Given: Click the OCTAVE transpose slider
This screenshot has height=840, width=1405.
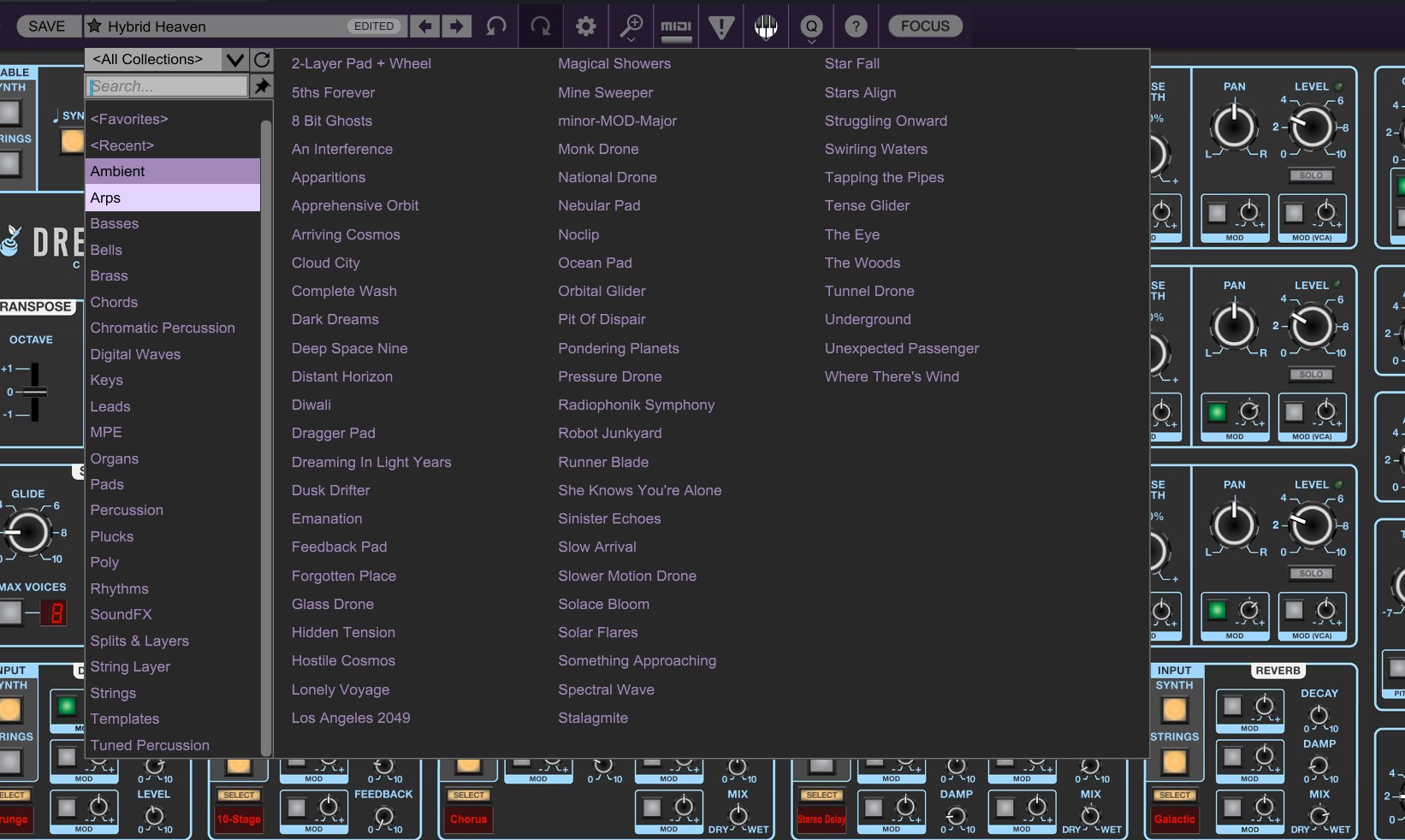Looking at the screenshot, I should (34, 392).
